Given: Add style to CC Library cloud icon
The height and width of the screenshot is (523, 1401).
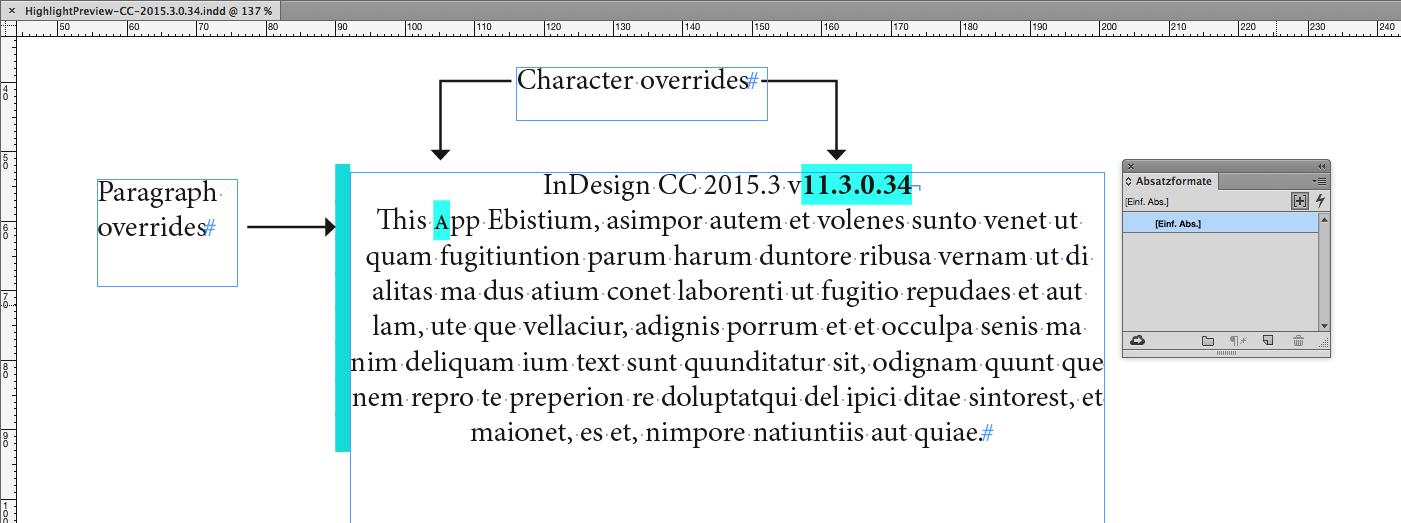Looking at the screenshot, I should pos(1137,341).
